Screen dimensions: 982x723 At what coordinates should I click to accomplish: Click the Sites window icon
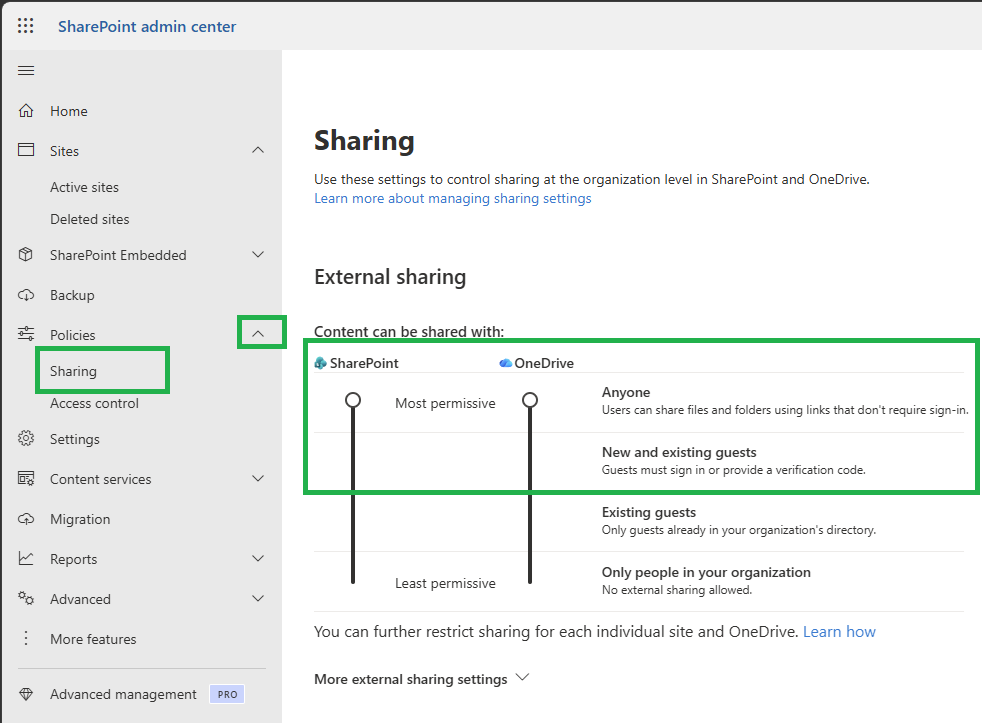pos(26,150)
